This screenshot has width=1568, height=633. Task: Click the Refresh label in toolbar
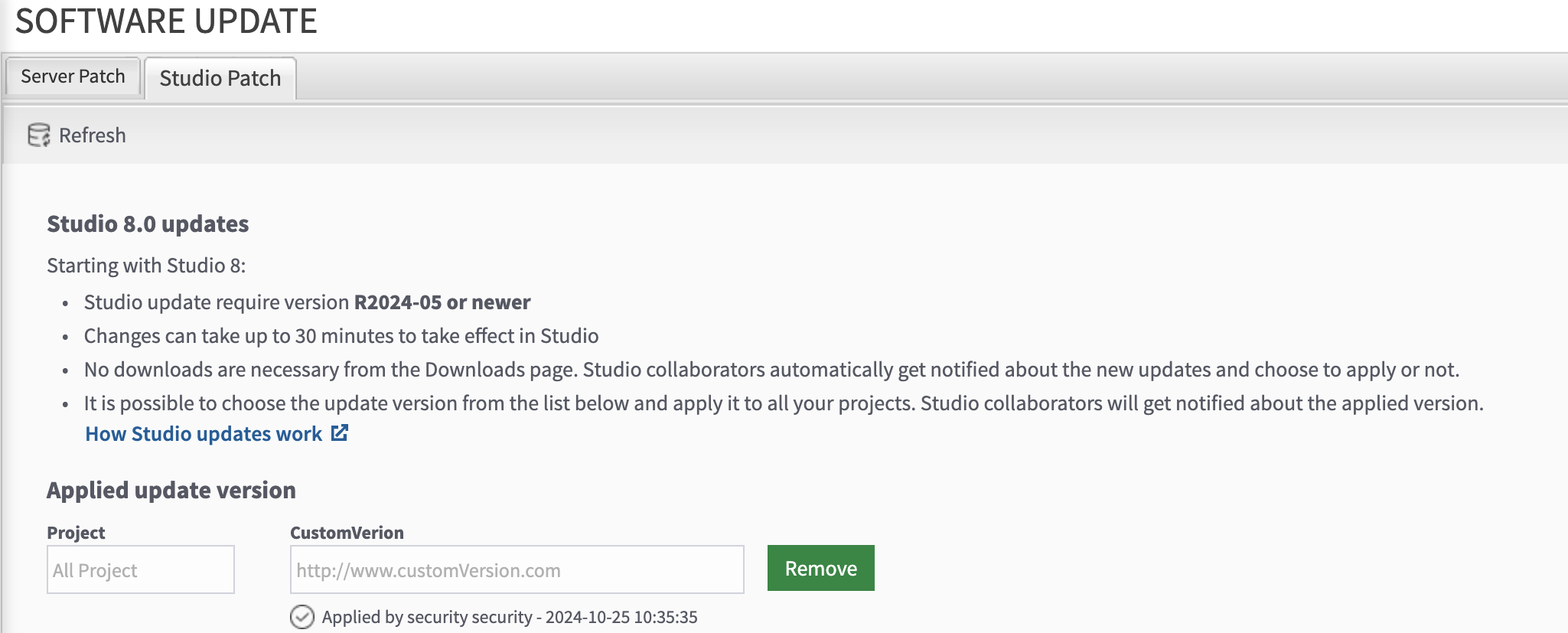click(x=92, y=135)
